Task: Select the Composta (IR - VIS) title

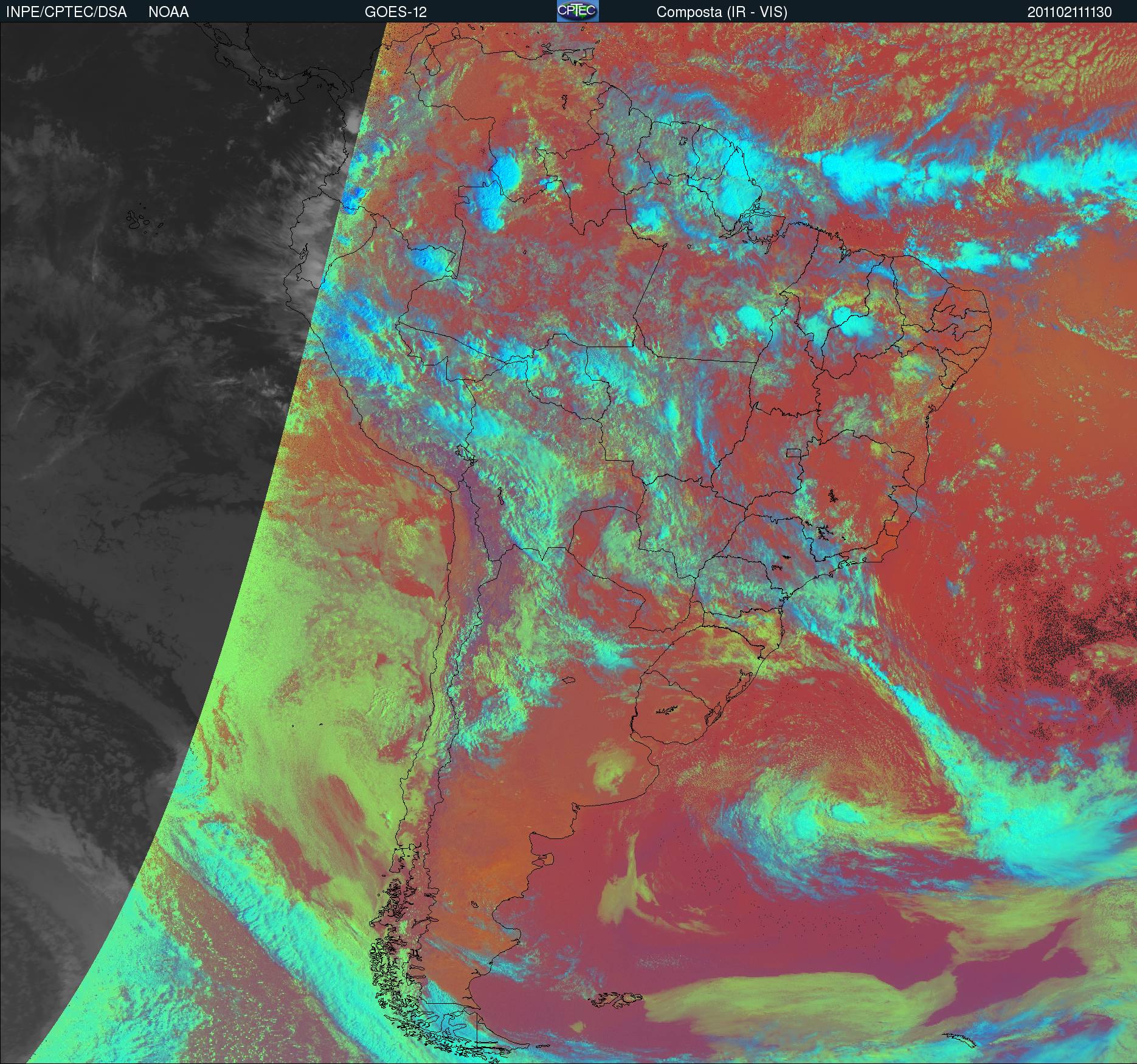Action: tap(722, 12)
